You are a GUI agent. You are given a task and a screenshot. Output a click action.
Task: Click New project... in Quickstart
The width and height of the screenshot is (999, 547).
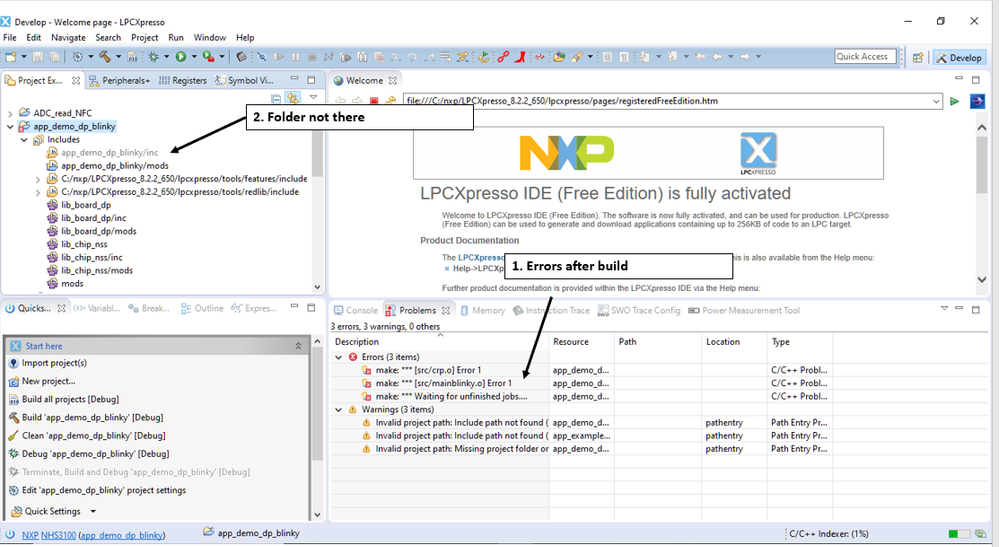48,381
